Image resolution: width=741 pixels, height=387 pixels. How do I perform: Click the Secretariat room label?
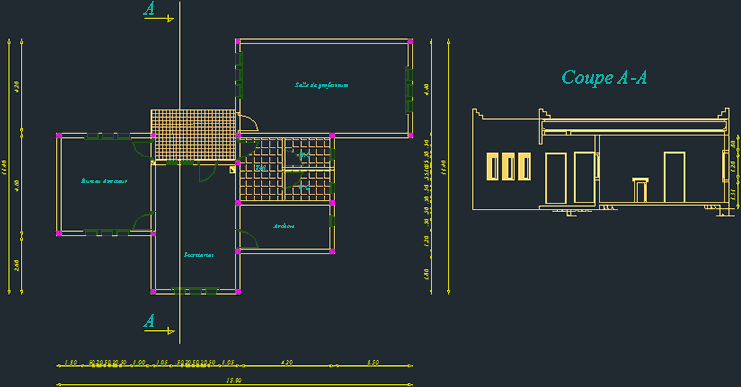[198, 255]
